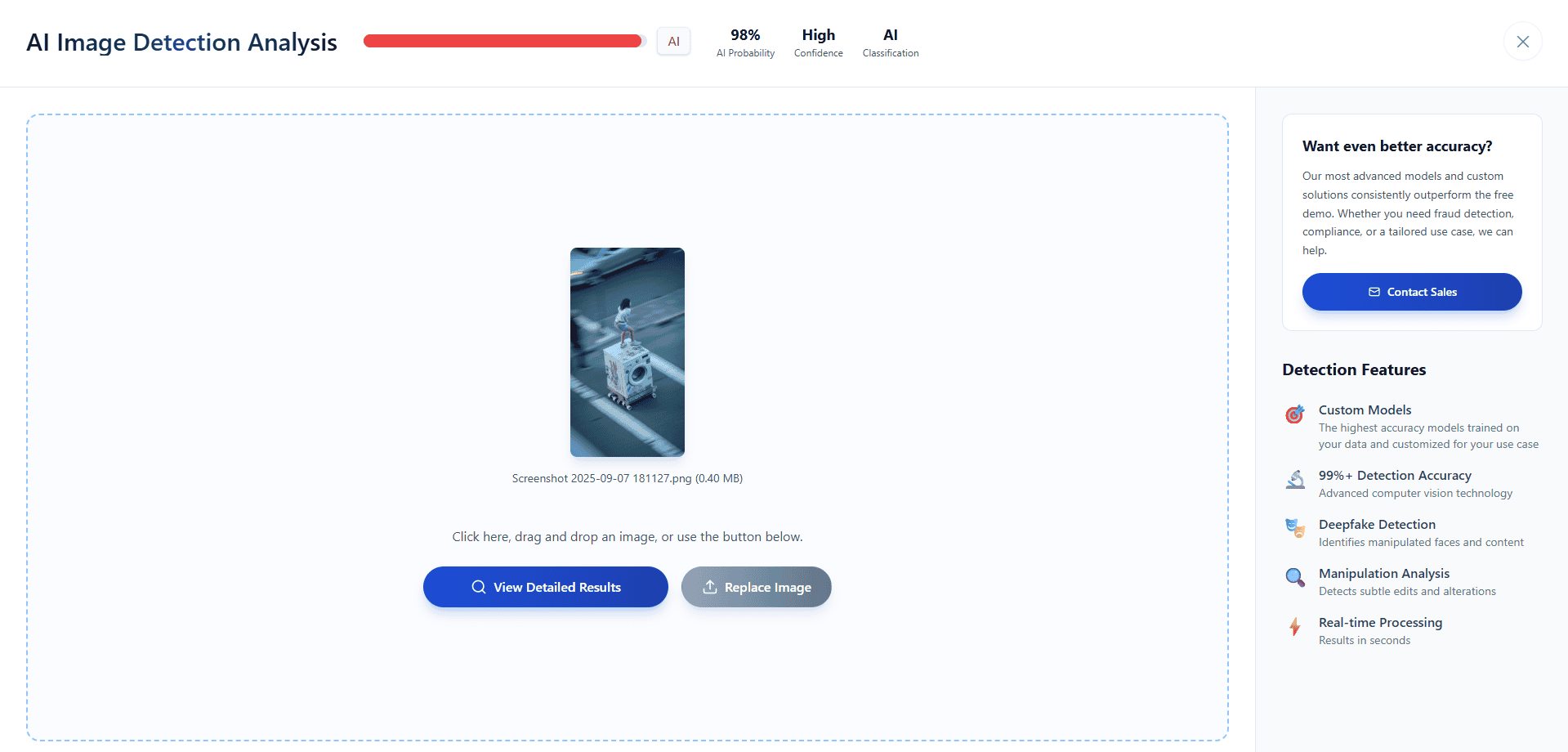1568x752 pixels.
Task: Click the drag and drop instruction text
Action: click(628, 537)
